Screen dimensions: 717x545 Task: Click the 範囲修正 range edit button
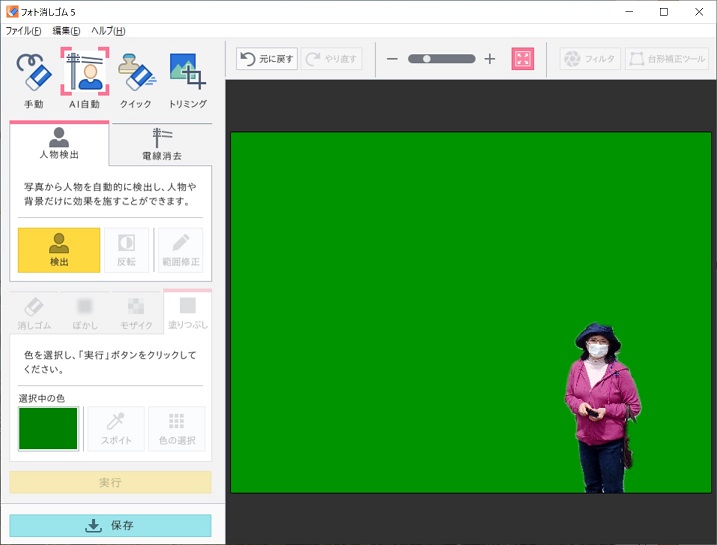pos(181,250)
